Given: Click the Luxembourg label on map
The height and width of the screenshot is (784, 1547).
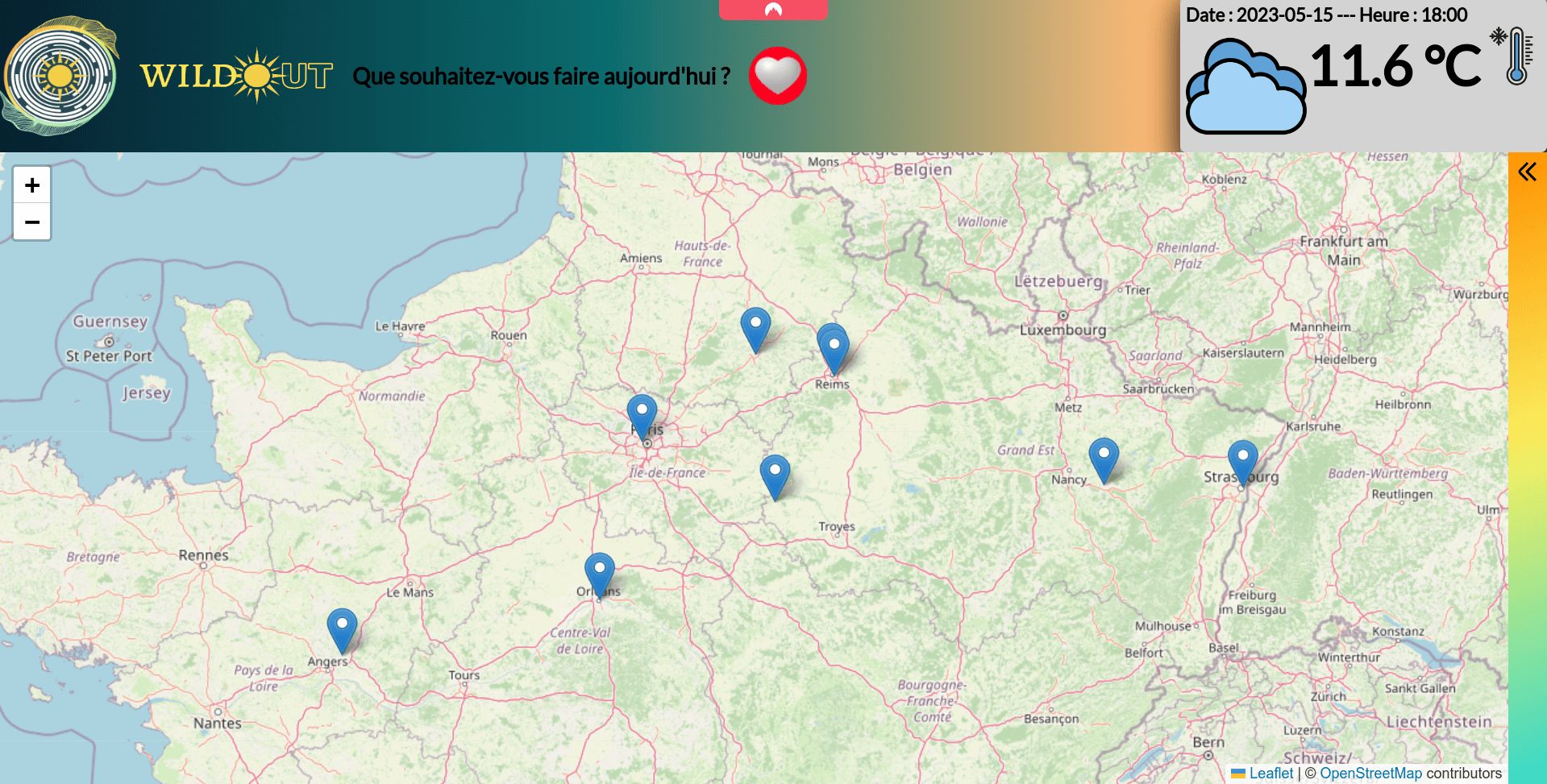Looking at the screenshot, I should coord(1063,330).
